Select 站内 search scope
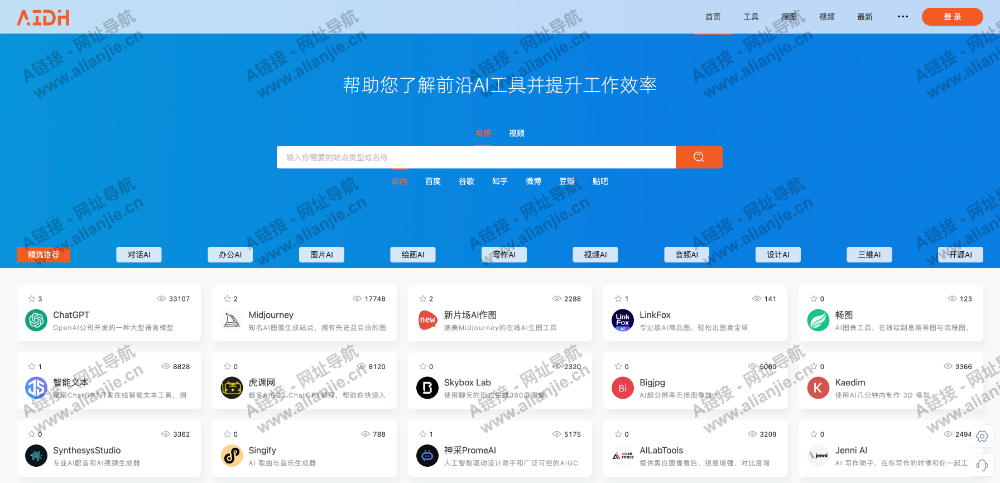 coord(399,181)
